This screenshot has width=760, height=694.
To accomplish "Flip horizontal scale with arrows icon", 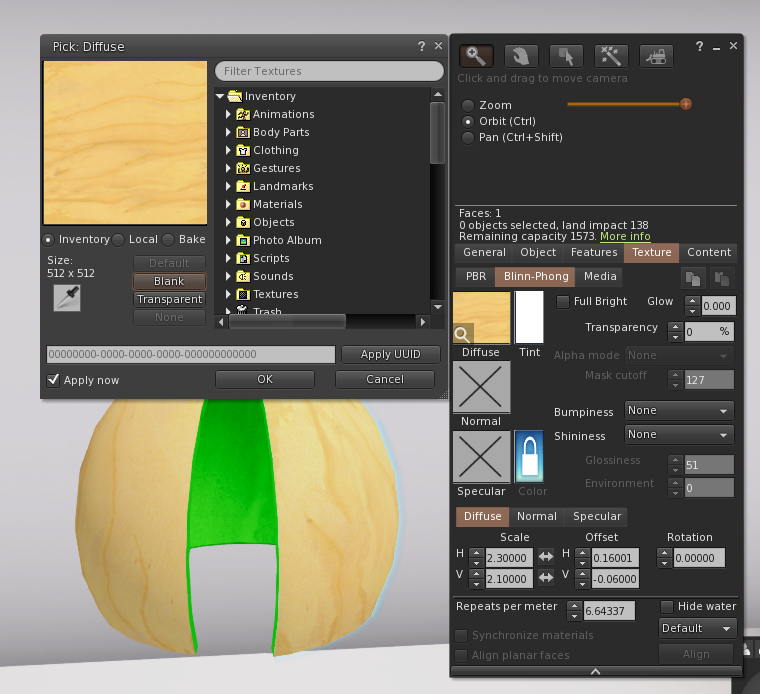I will pyautogui.click(x=546, y=557).
